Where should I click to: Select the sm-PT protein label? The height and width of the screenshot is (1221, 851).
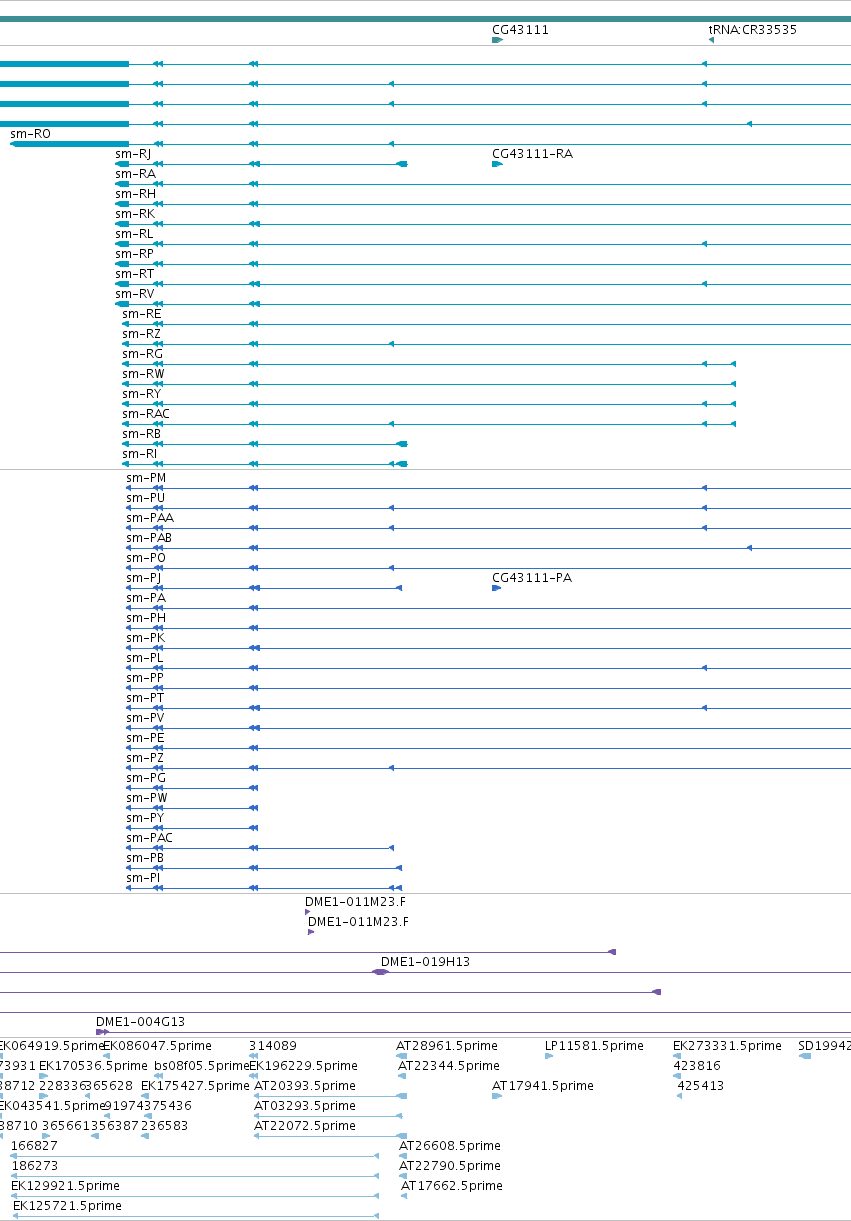(145, 698)
